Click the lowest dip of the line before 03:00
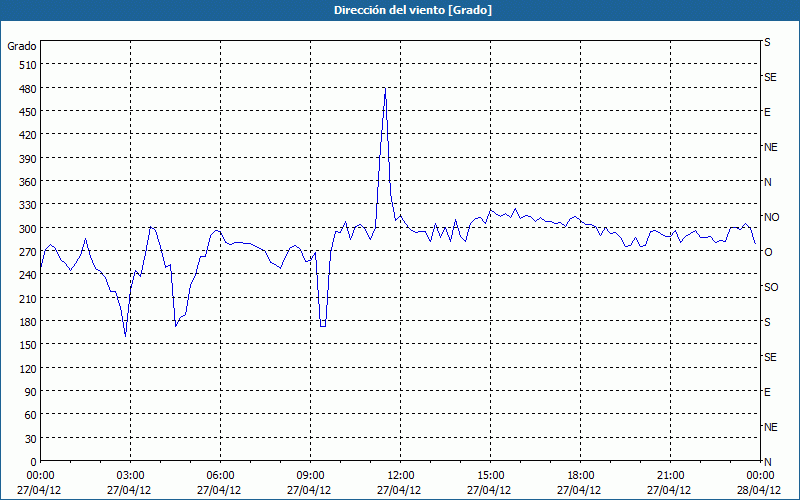 point(126,336)
